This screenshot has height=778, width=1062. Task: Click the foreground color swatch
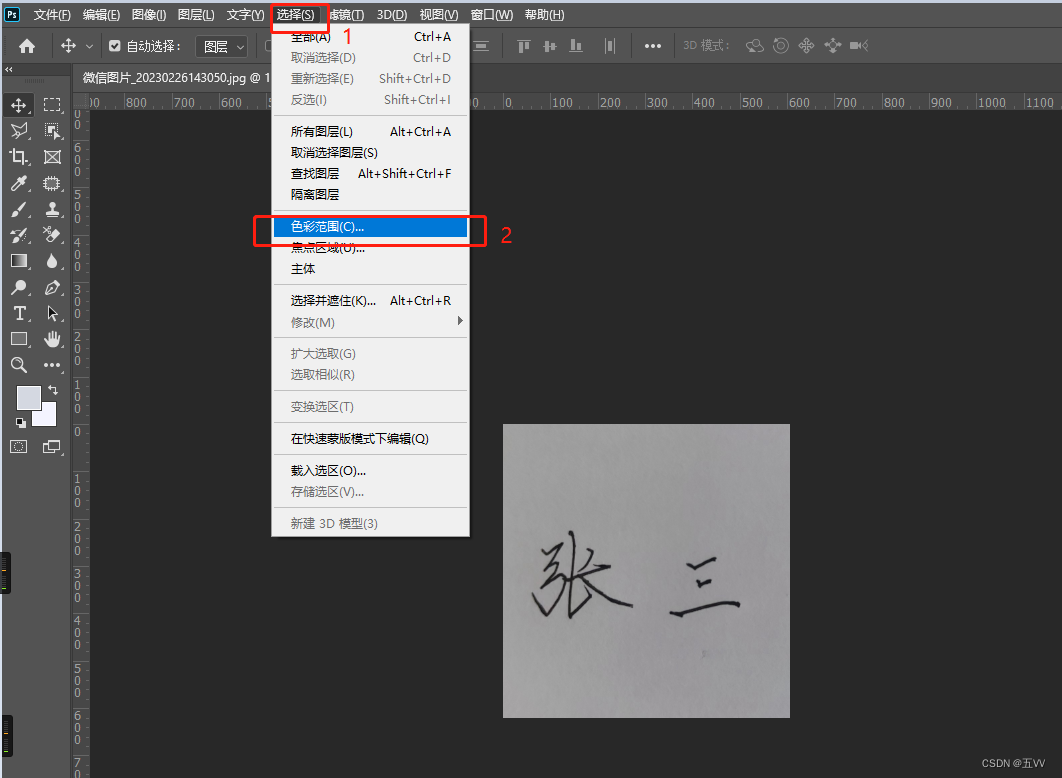(x=28, y=397)
